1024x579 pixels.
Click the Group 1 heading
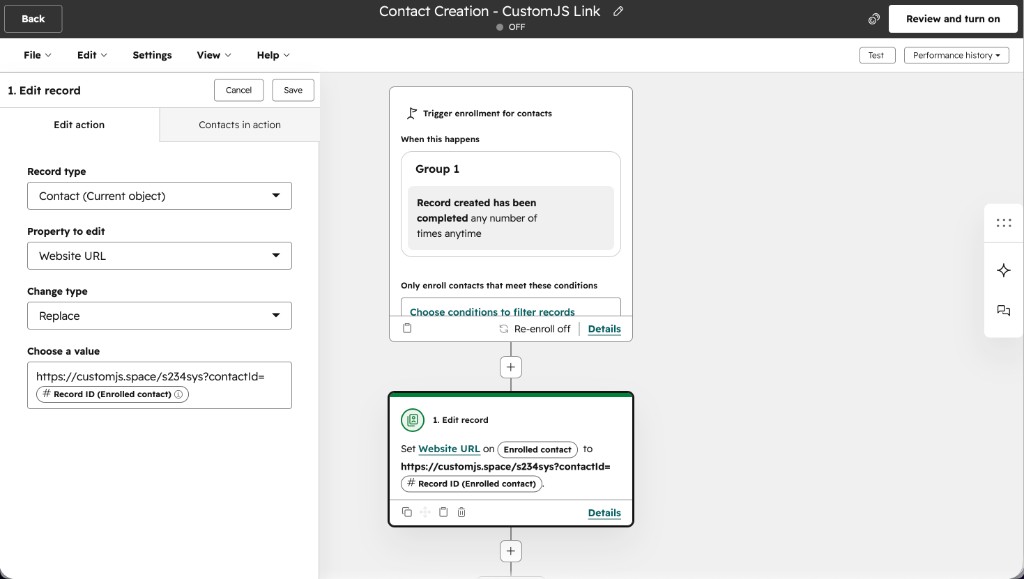pyautogui.click(x=438, y=169)
